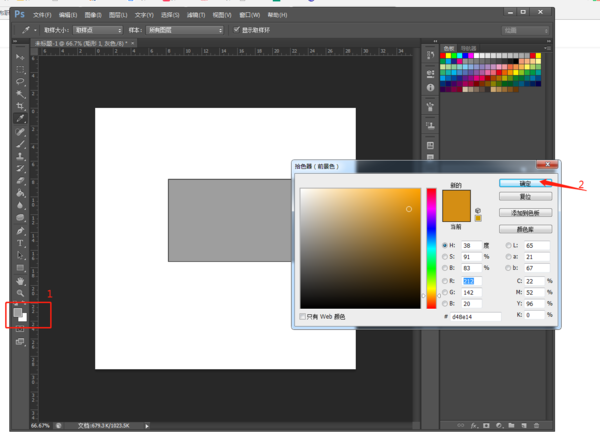600x434 pixels.
Task: Open the Color Libraries button
Action: [525, 229]
